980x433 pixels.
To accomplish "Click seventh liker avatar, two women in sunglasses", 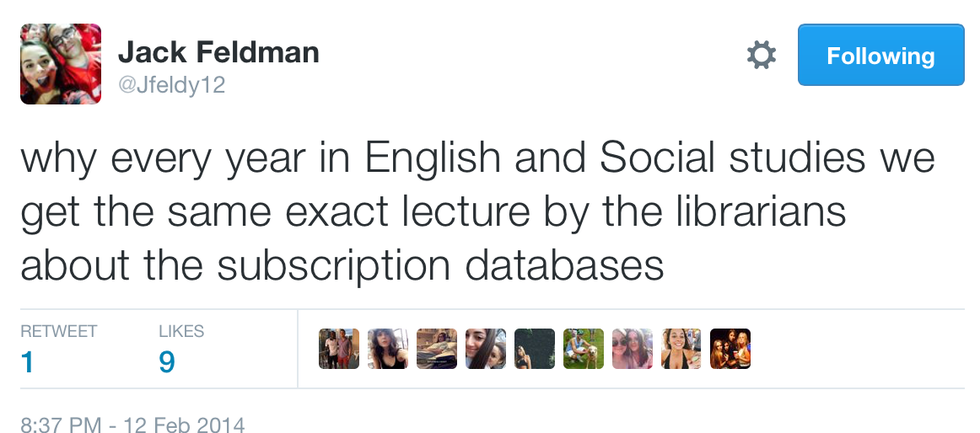I will coord(632,349).
